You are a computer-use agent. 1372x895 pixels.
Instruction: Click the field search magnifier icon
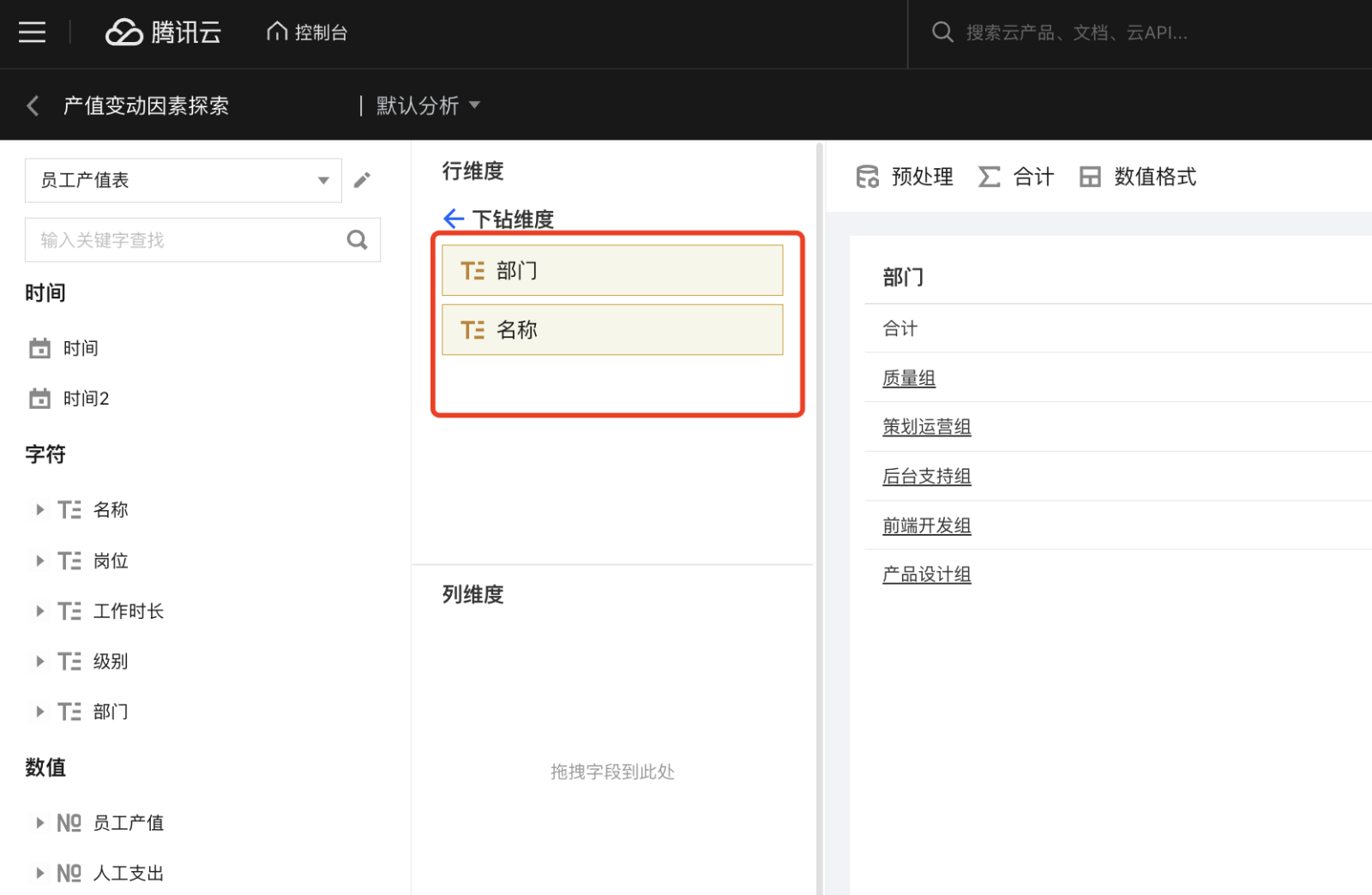click(357, 240)
